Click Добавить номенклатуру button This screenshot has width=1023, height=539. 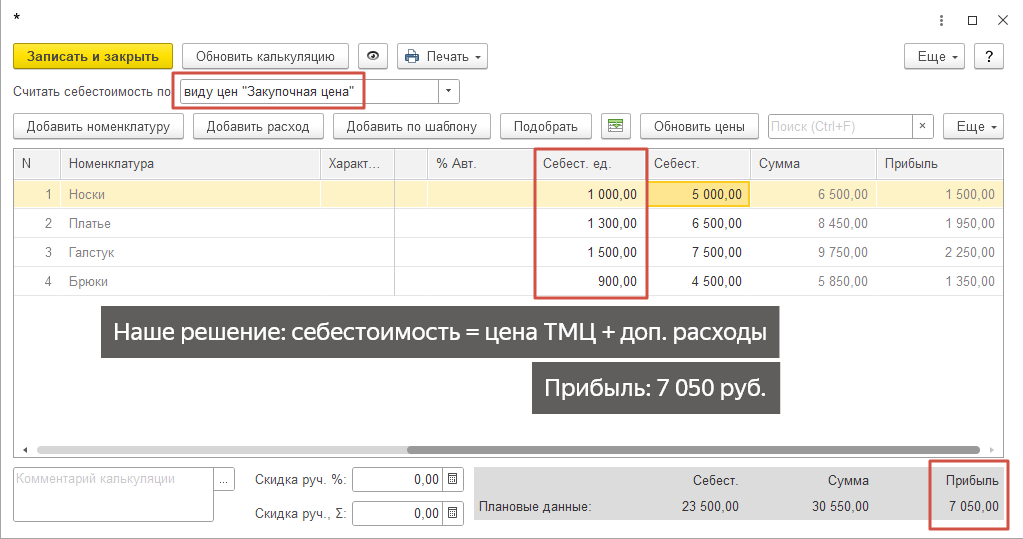tap(99, 127)
